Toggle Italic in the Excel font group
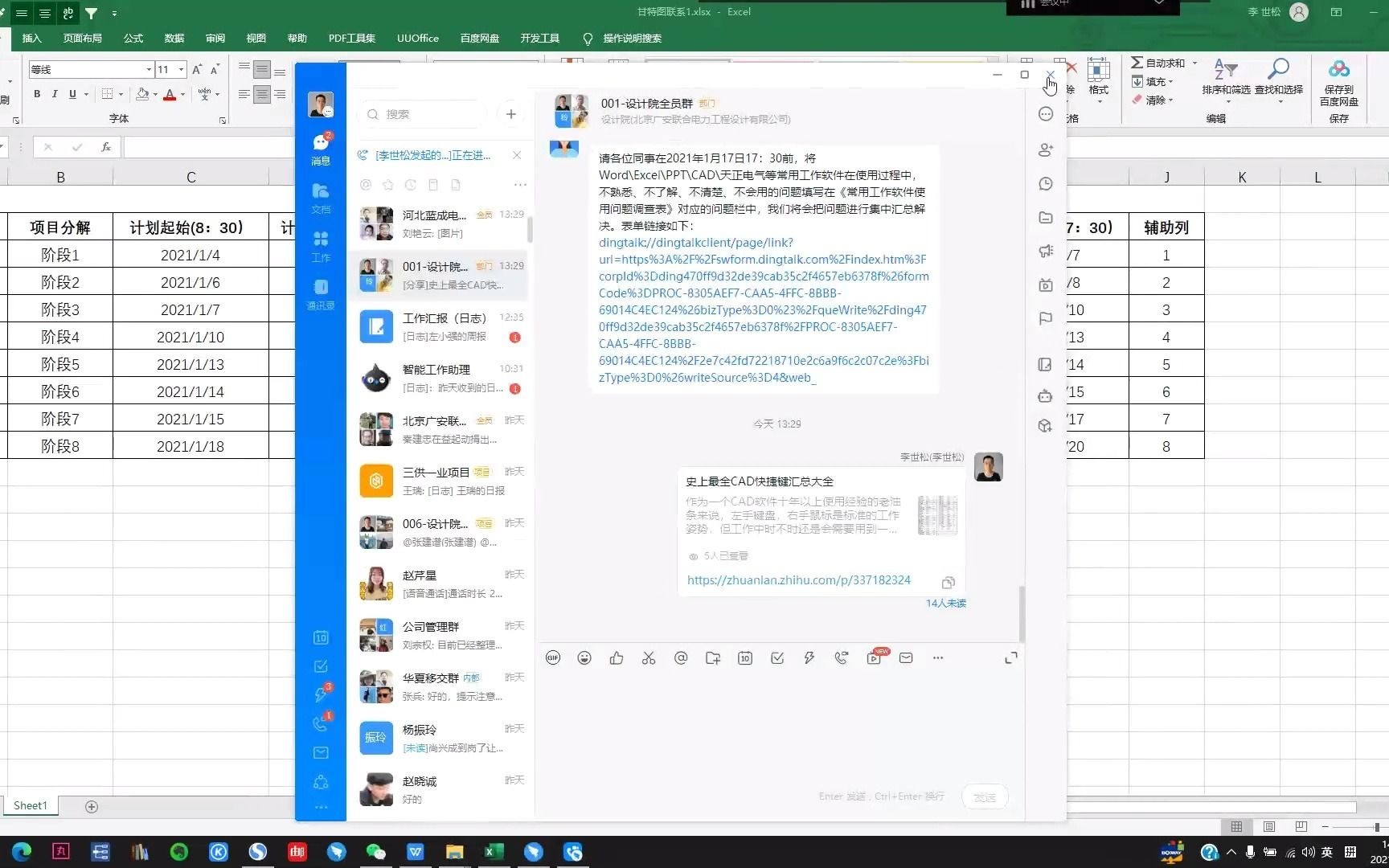1389x868 pixels. point(55,94)
